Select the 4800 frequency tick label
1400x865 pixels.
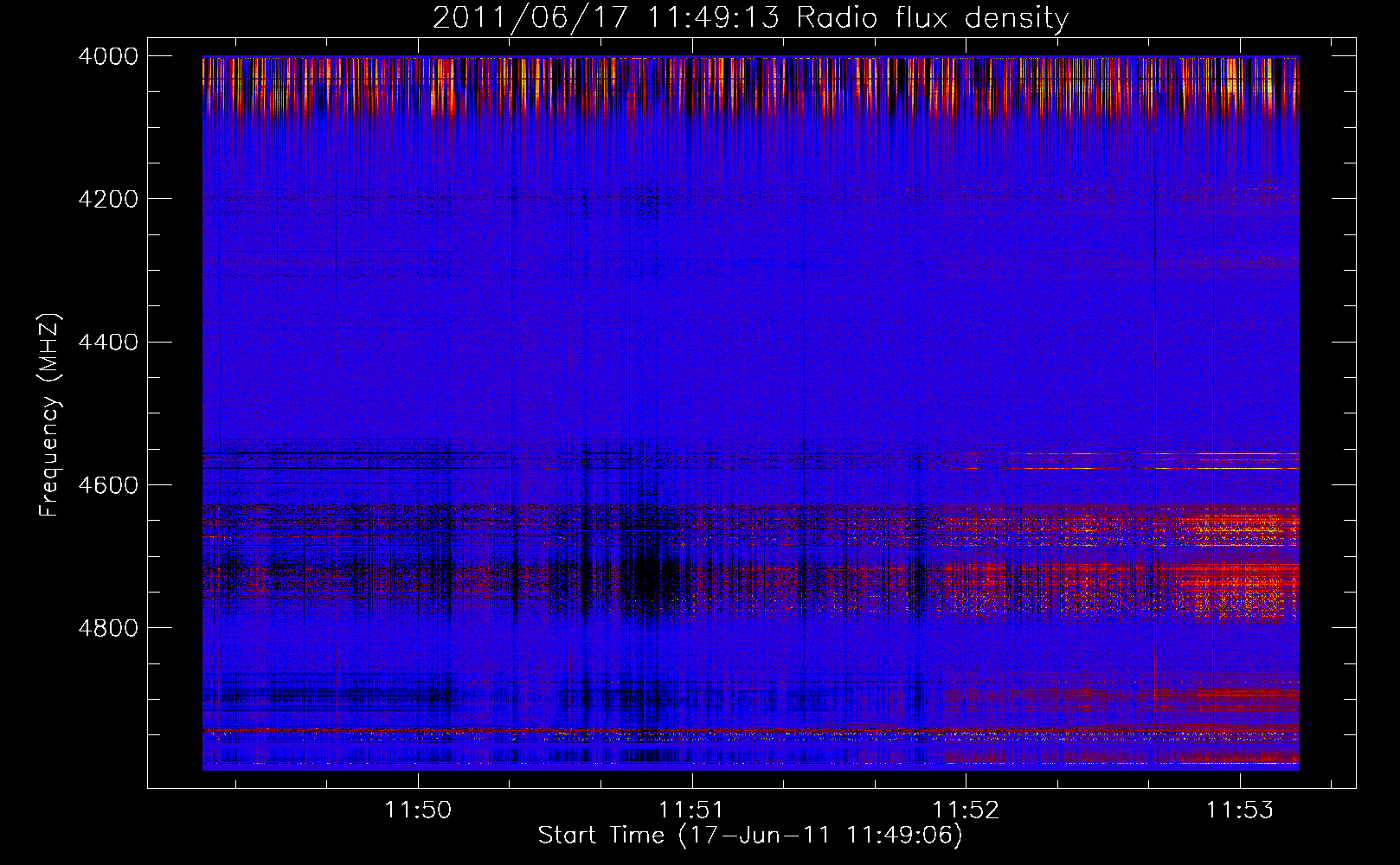(108, 627)
